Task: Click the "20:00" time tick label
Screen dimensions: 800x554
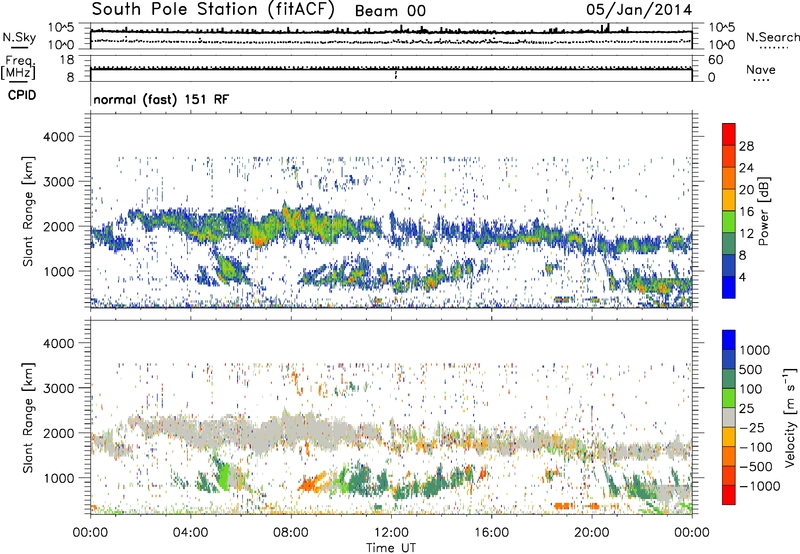Action: click(591, 532)
